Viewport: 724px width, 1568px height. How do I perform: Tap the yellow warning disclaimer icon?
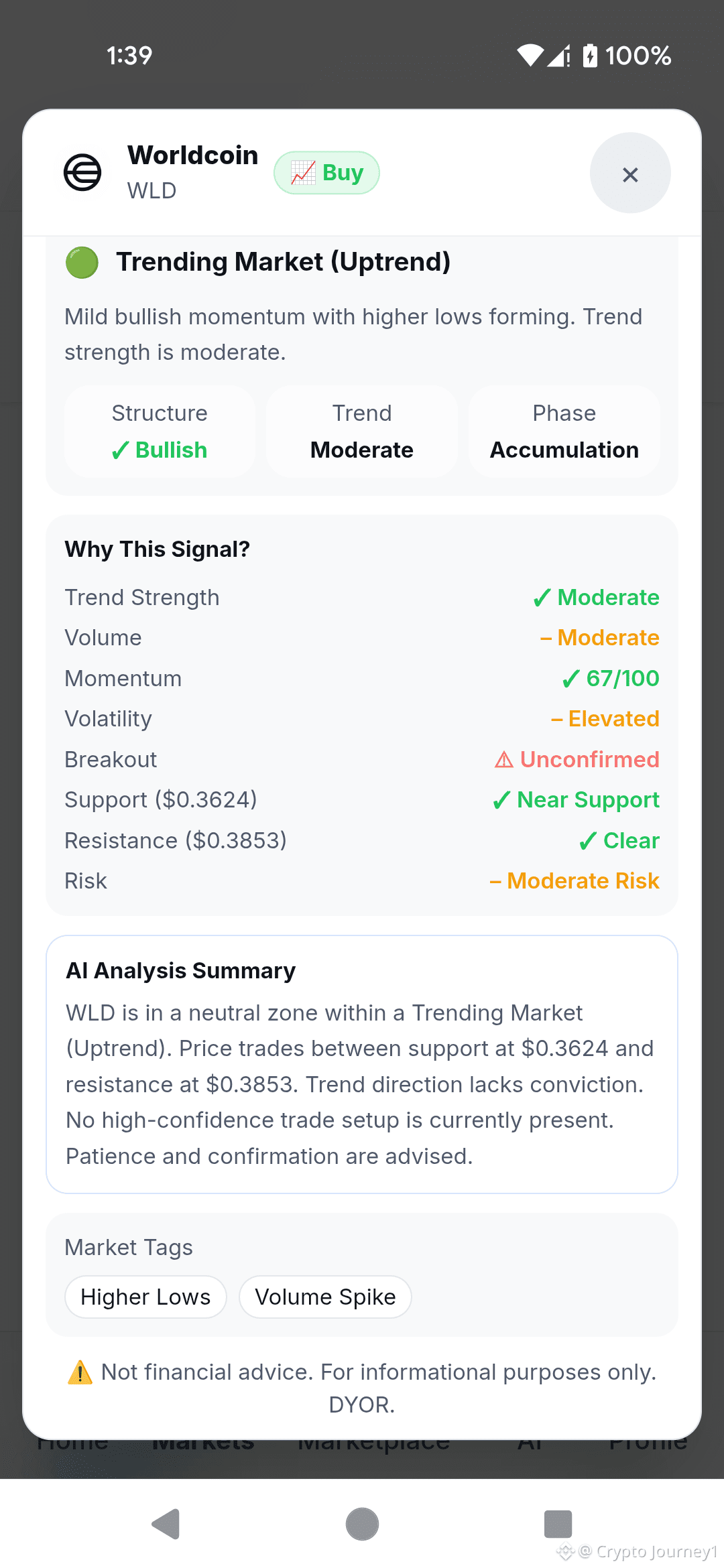pos(80,1372)
